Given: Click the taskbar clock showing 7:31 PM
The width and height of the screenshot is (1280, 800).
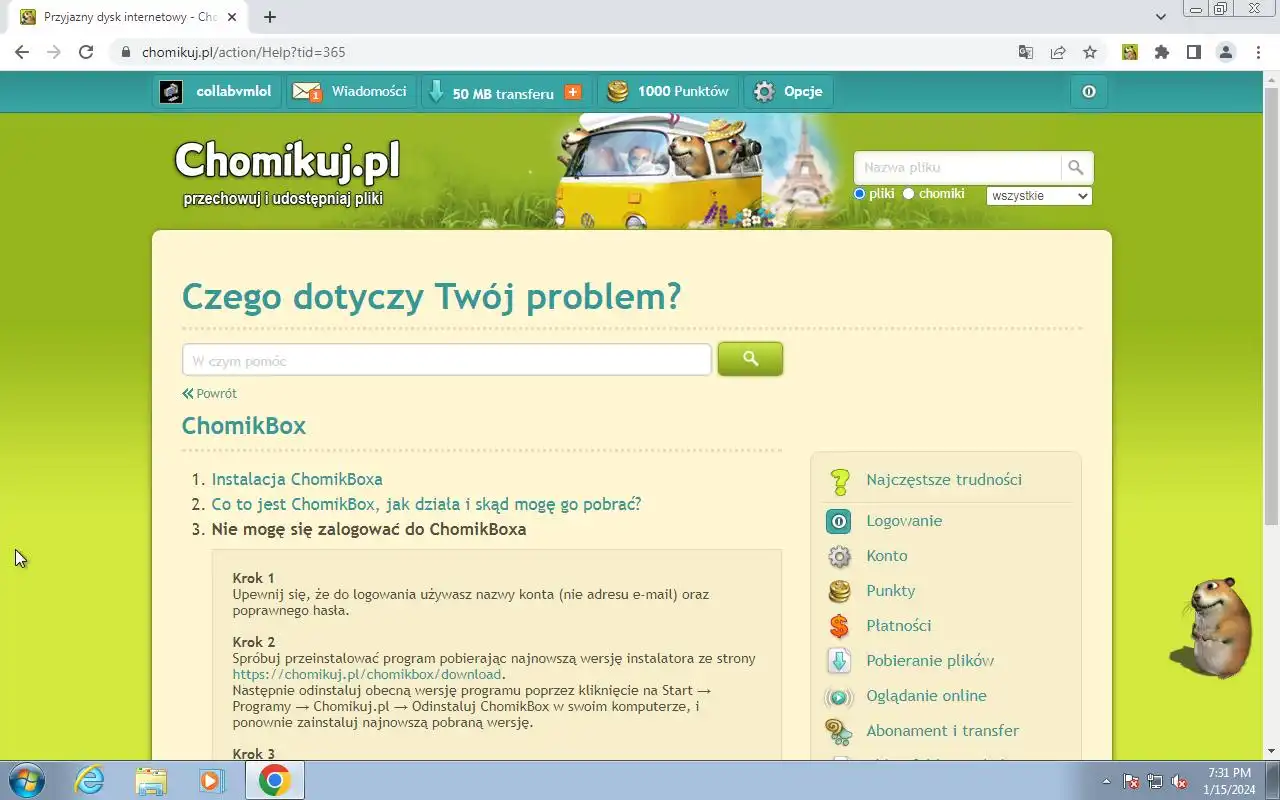Looking at the screenshot, I should [x=1229, y=781].
